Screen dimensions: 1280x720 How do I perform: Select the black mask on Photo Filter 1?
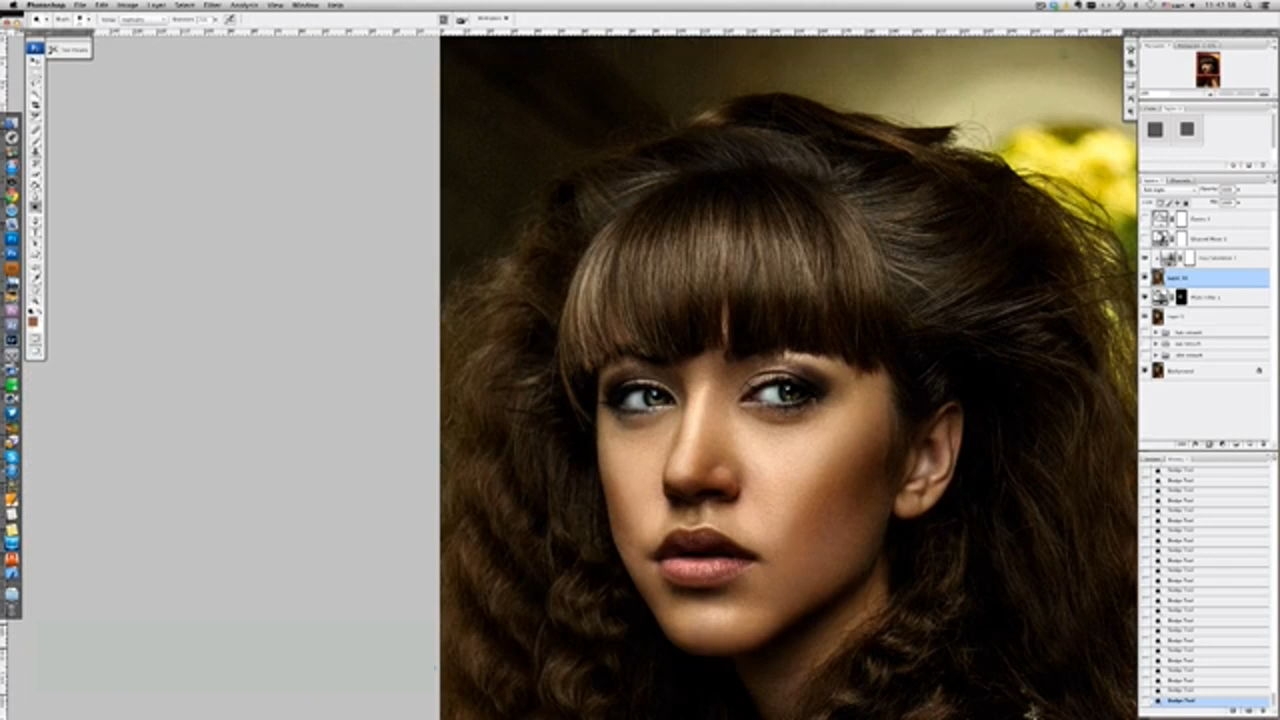coord(1181,297)
